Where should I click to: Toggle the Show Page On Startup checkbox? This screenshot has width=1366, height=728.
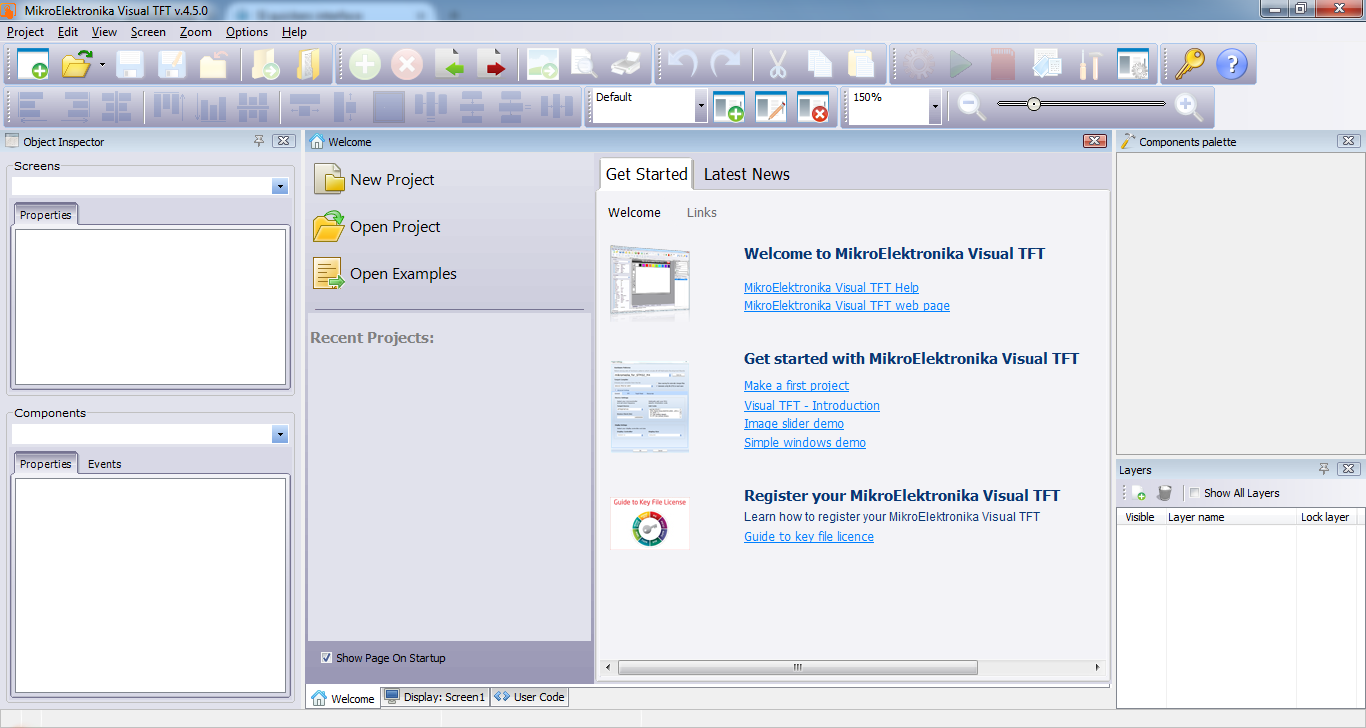pyautogui.click(x=326, y=658)
